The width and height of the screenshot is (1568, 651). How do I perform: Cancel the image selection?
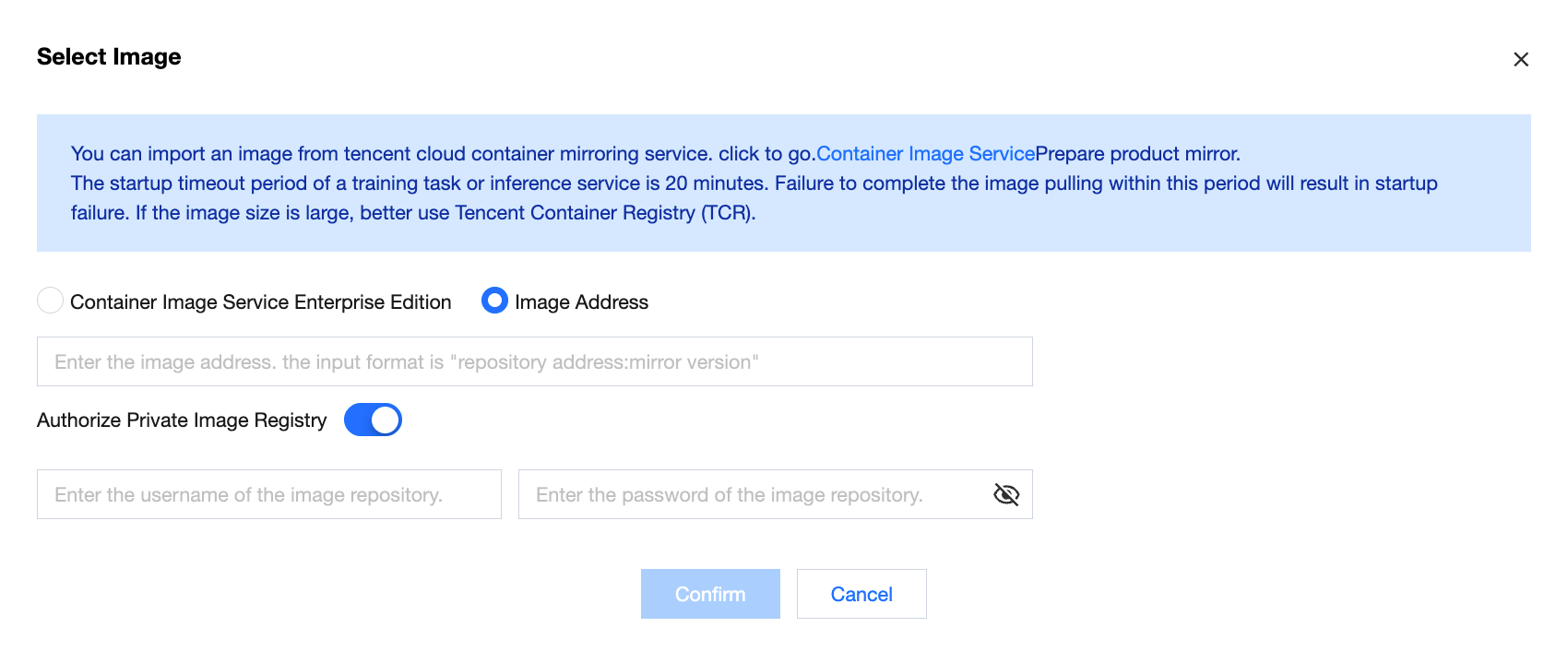tap(861, 594)
